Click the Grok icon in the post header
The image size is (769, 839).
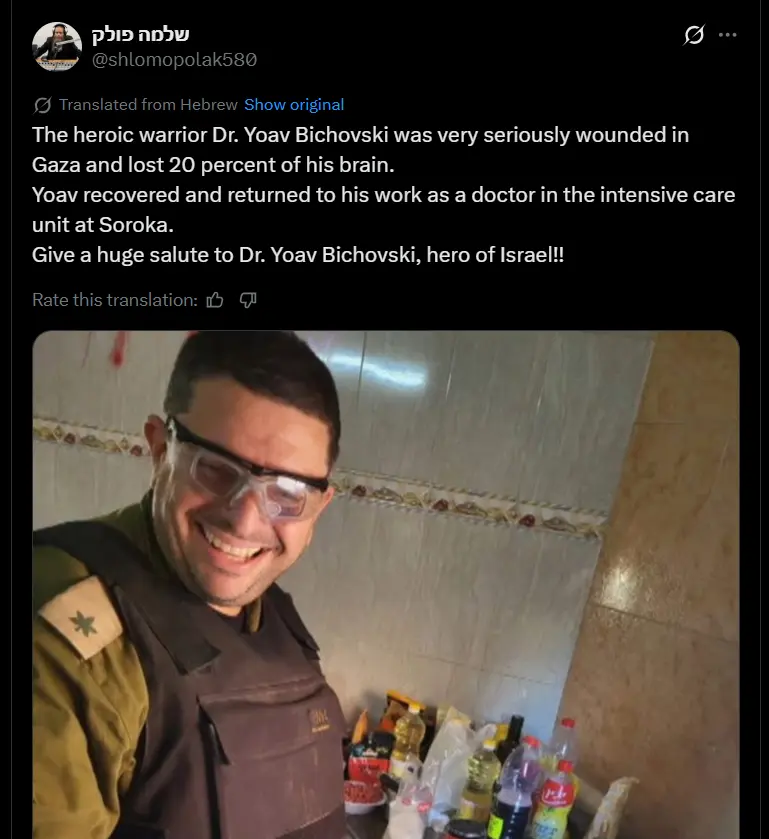(693, 35)
